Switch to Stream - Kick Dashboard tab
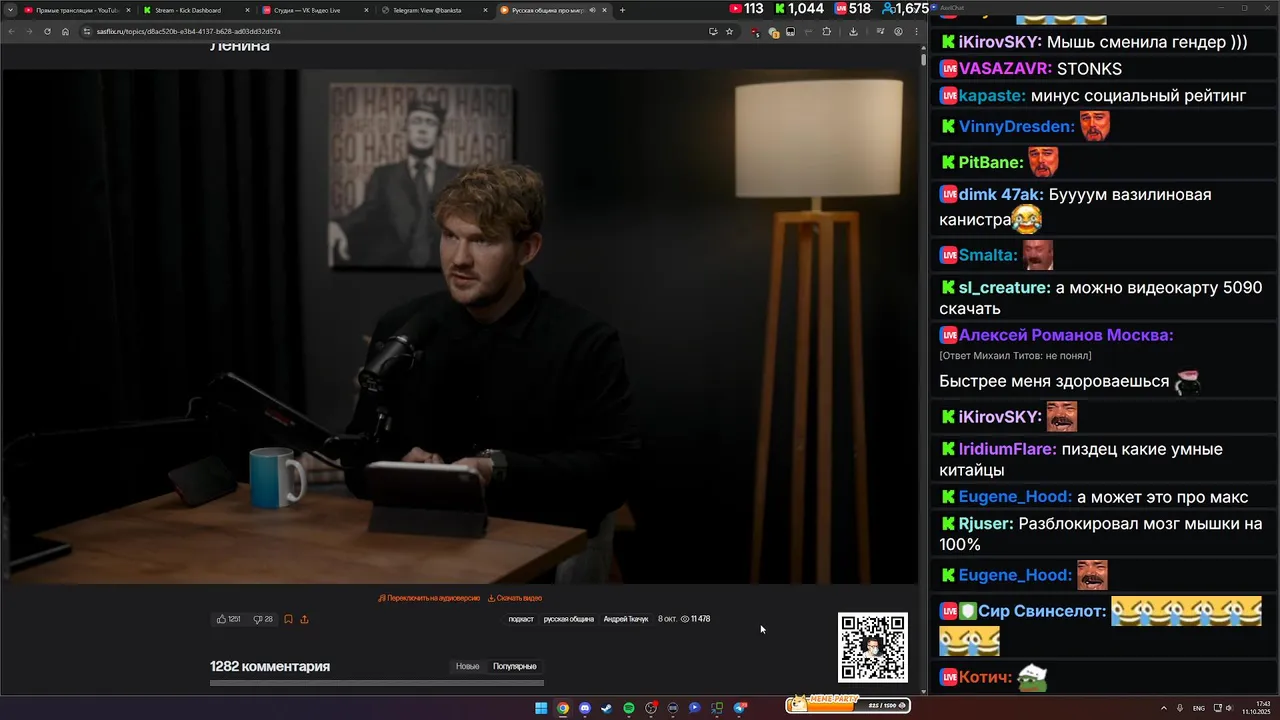The height and width of the screenshot is (720, 1280). pos(195,10)
